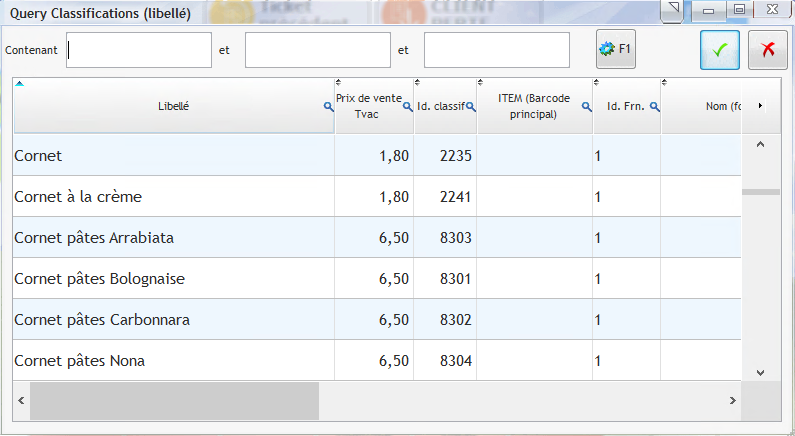Click magnifier icon in ITEM Barcode header
The image size is (795, 436).
click(586, 106)
